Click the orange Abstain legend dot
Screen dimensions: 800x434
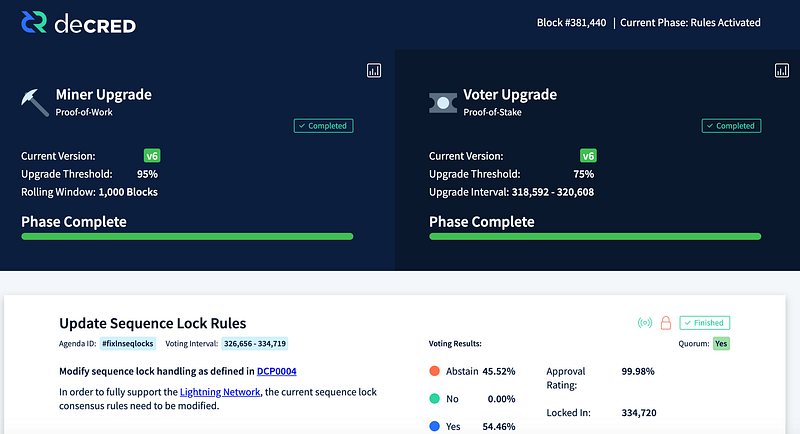tap(435, 371)
